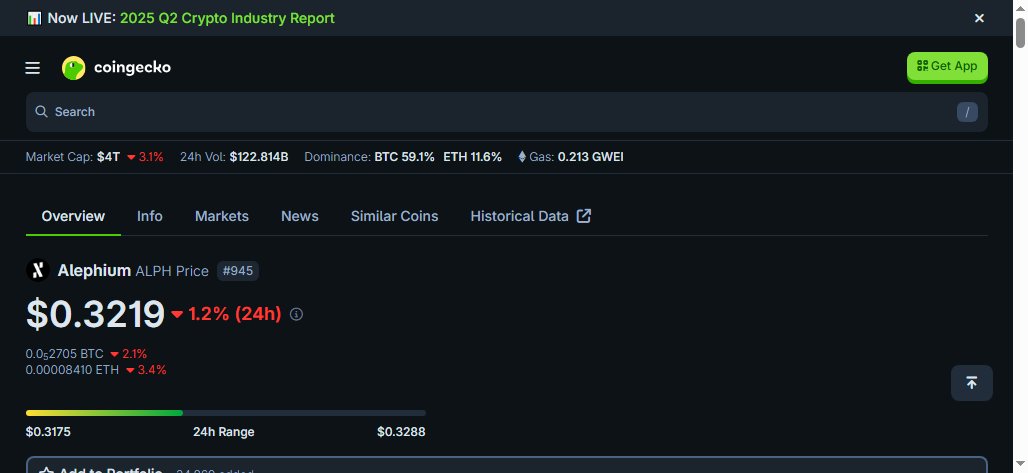Screen dimensions: 1028x473
Task: Click the Alephium coin name heading
Action: click(94, 270)
